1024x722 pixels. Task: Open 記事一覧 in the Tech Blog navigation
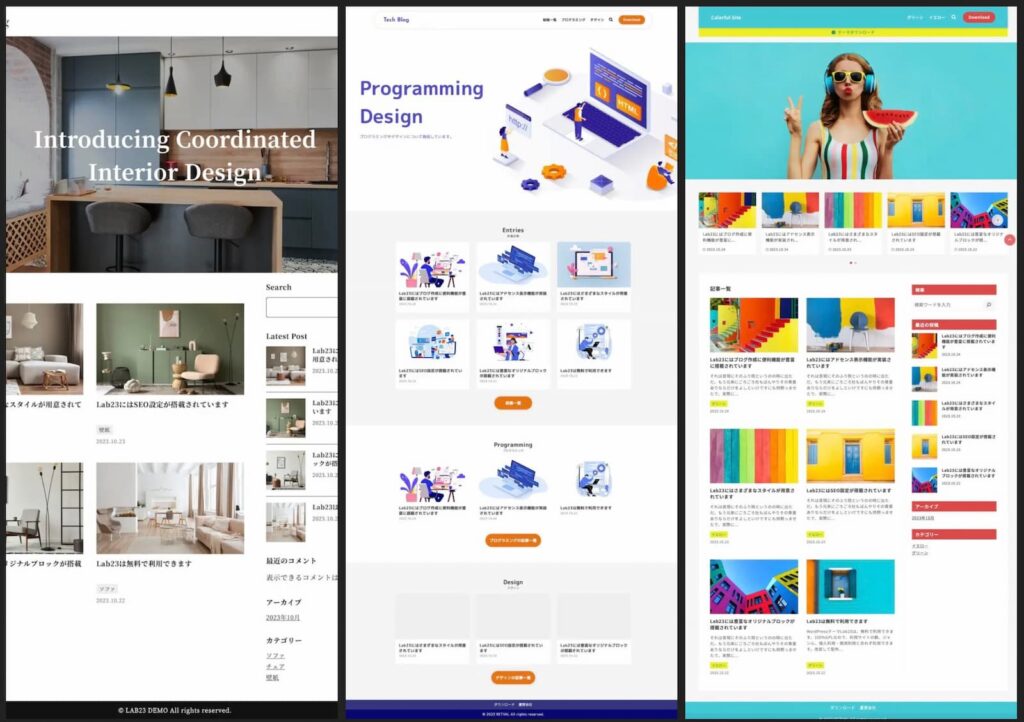[x=549, y=20]
